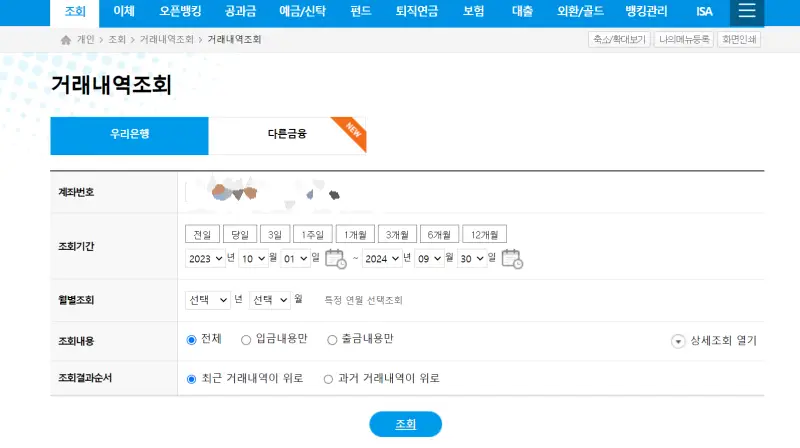Open the 대출 top menu
The image size is (800, 448).
pos(522,12)
